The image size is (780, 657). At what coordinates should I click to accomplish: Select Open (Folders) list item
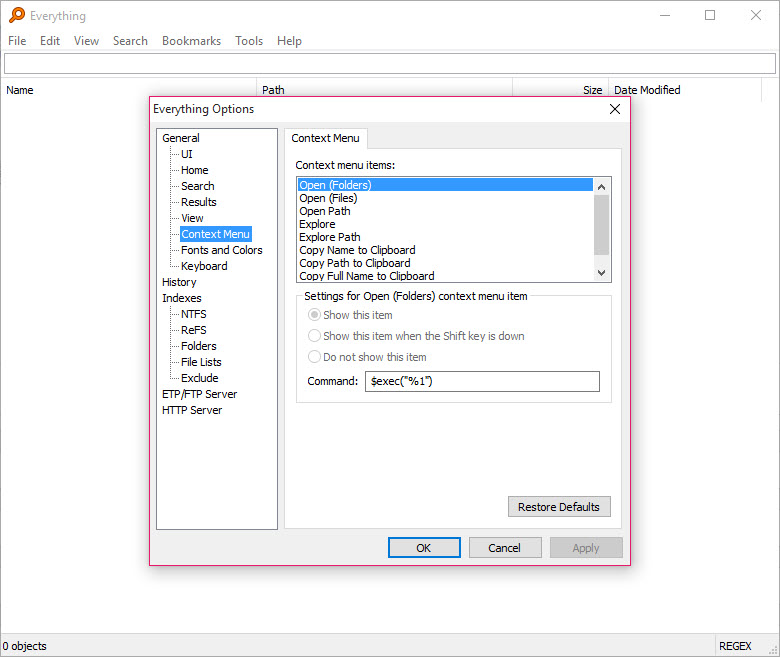445,185
